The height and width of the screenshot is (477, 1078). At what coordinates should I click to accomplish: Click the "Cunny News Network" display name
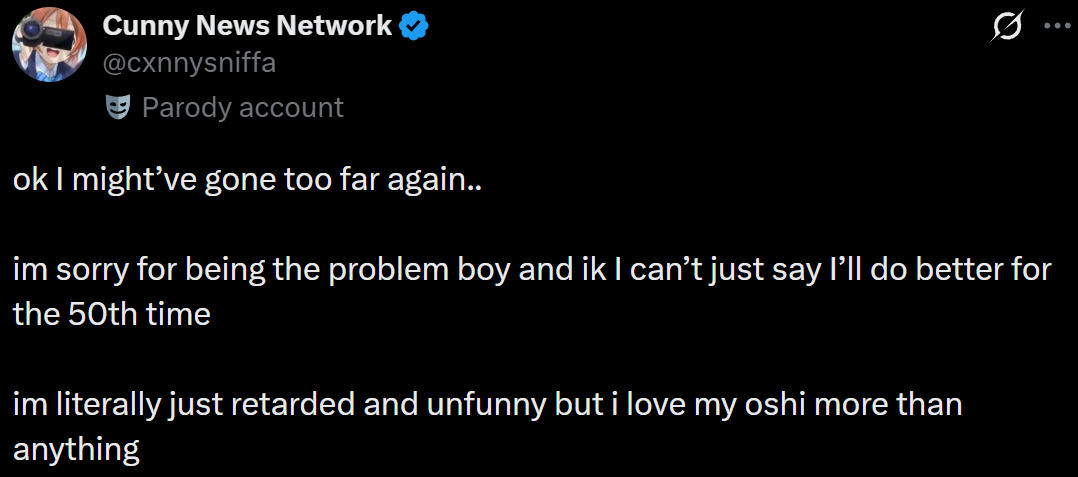[247, 26]
